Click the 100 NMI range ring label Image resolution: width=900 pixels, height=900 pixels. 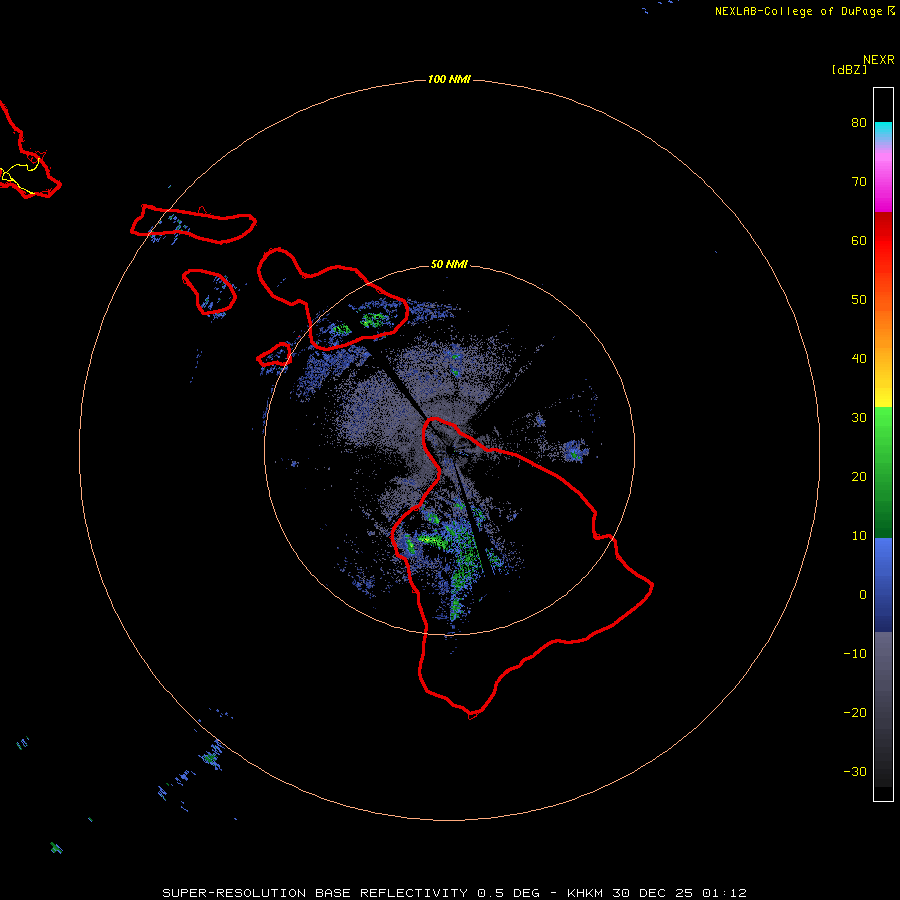click(449, 79)
